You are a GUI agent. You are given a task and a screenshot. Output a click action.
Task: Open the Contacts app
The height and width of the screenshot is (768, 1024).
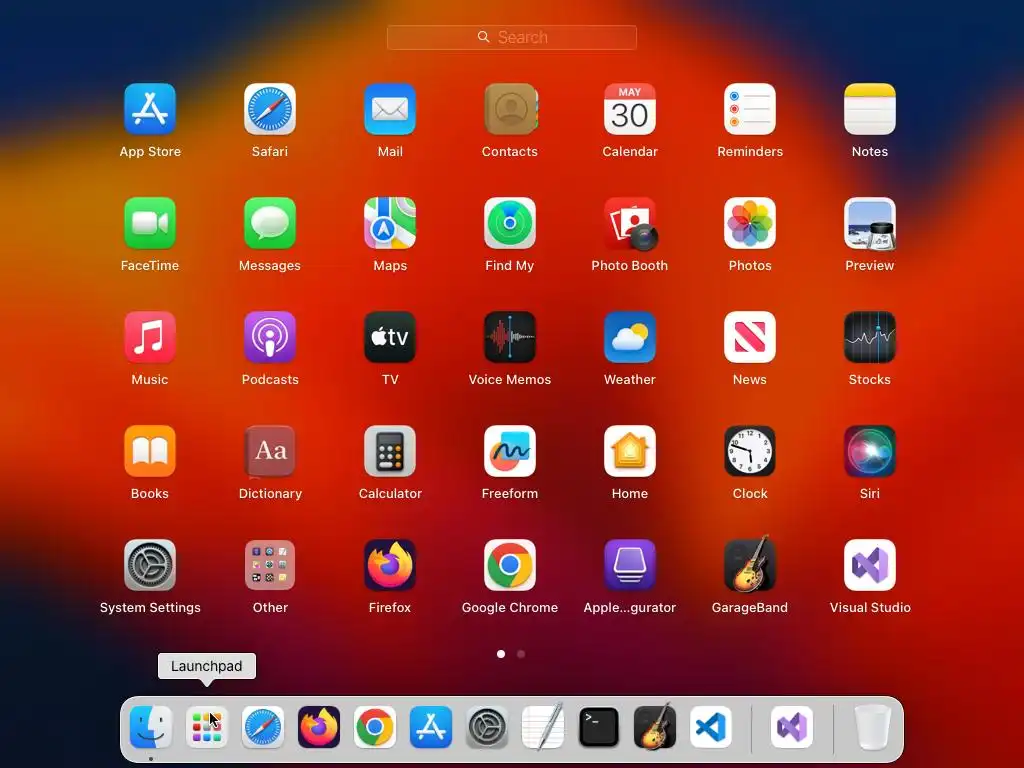(x=510, y=109)
